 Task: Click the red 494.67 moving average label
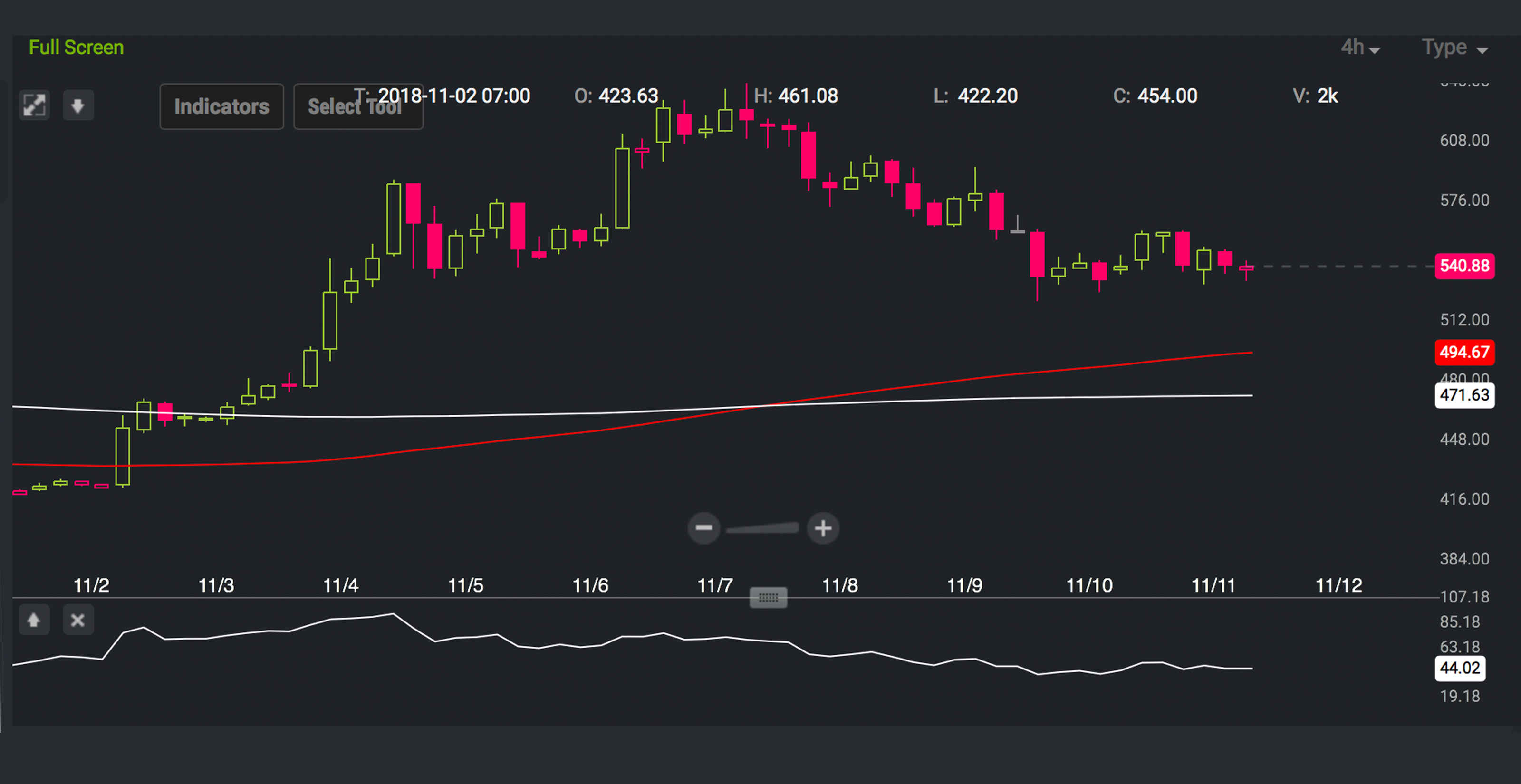coord(1464,352)
